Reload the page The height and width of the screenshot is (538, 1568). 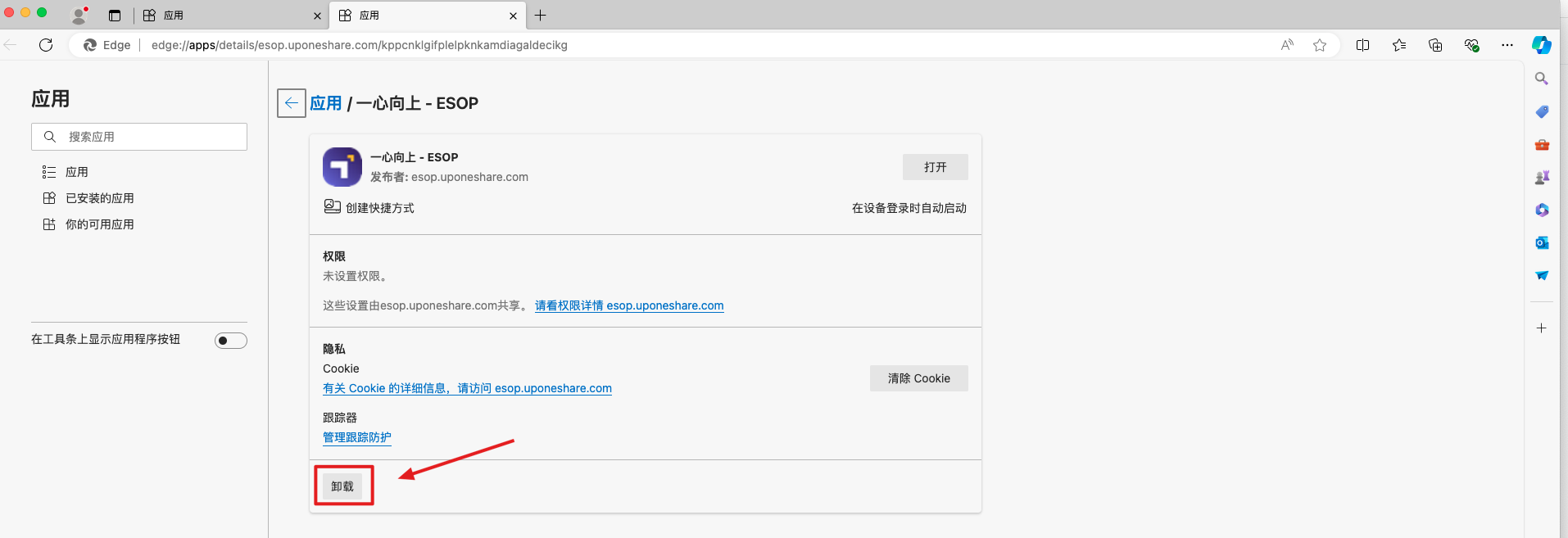coord(46,45)
